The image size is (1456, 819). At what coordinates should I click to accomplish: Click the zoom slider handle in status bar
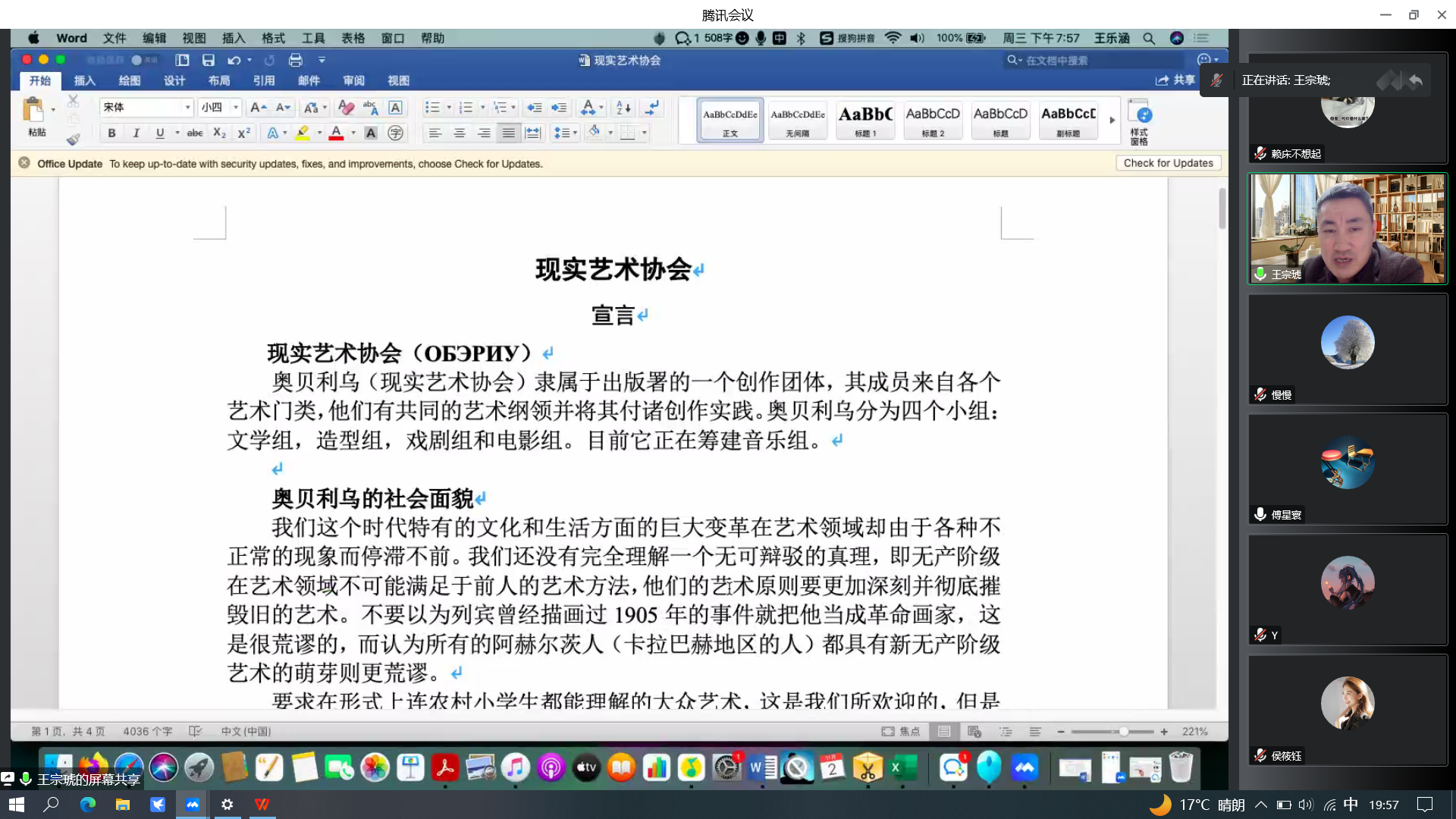coord(1124,731)
